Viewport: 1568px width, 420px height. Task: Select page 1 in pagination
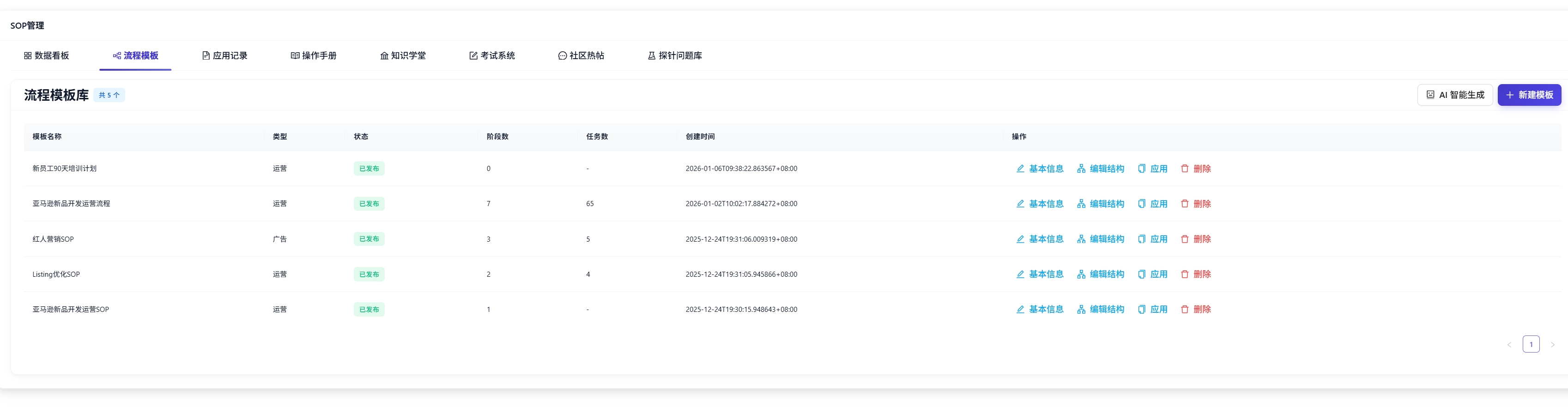point(1531,345)
